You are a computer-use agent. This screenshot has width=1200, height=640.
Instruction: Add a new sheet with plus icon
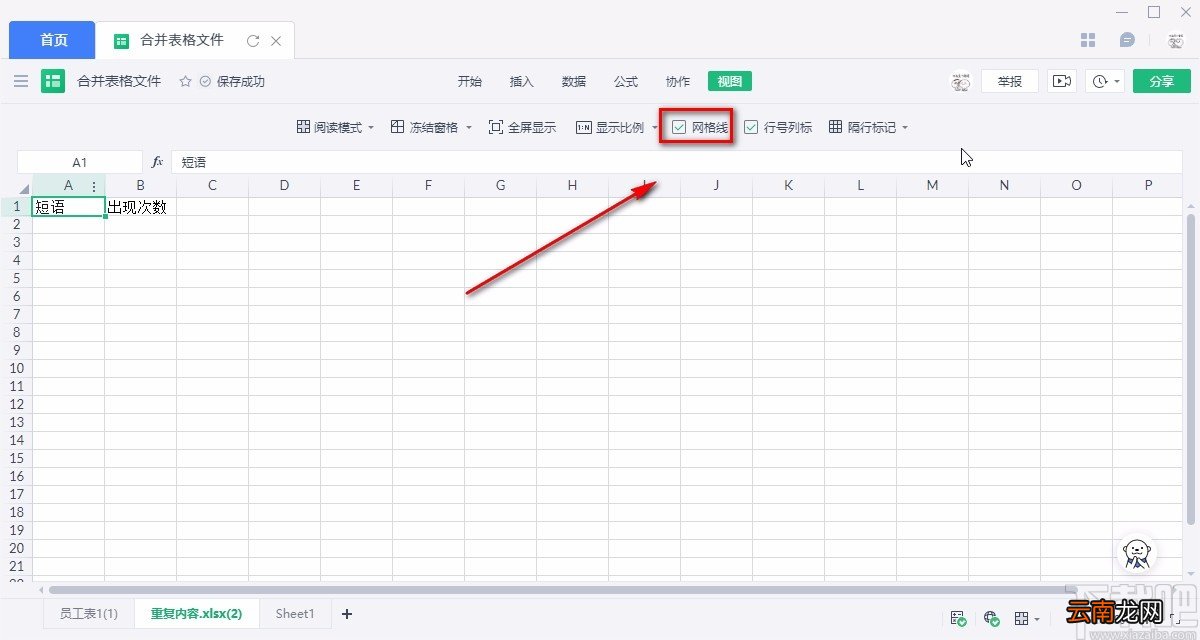pyautogui.click(x=347, y=614)
